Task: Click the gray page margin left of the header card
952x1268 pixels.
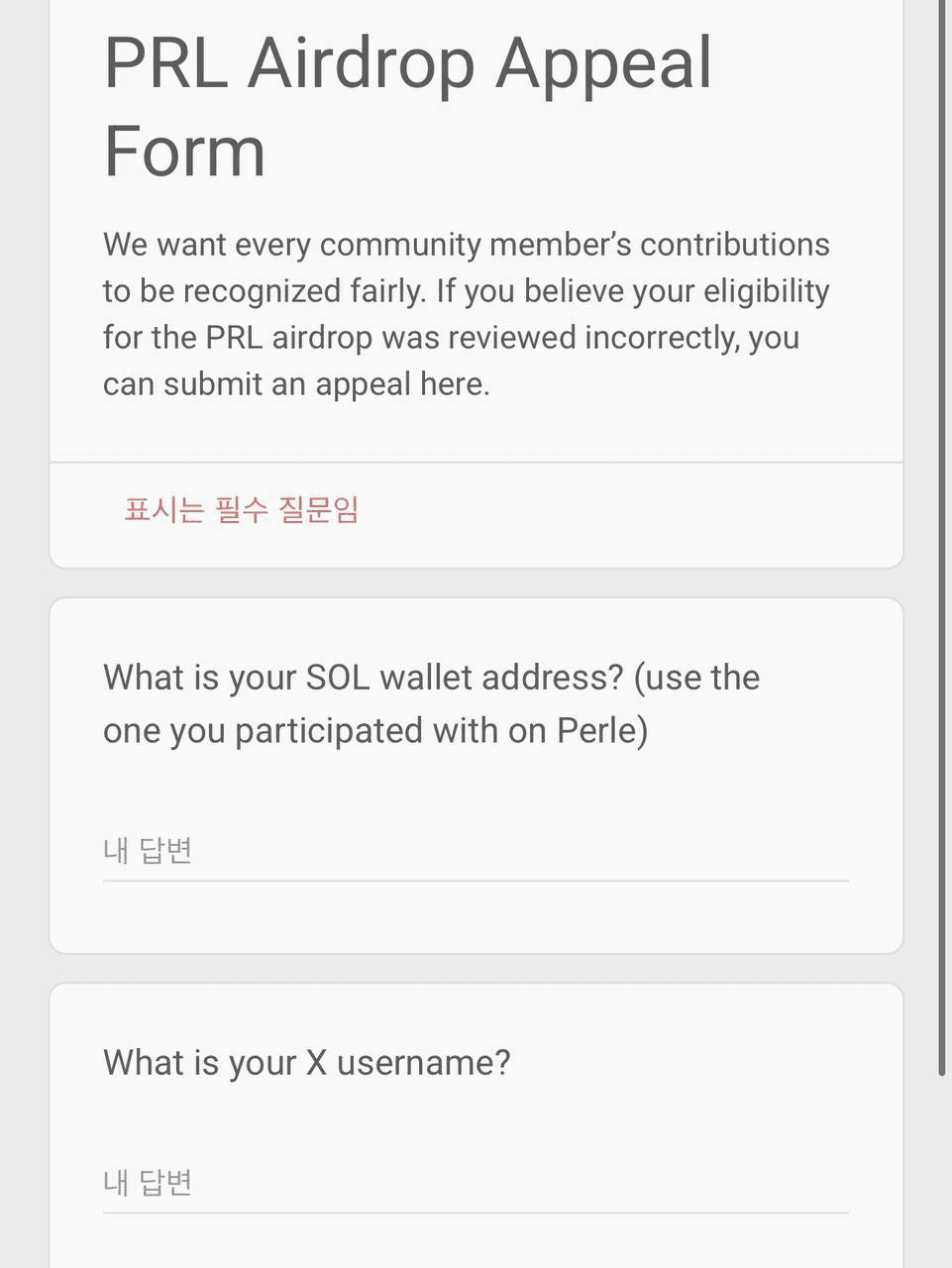Action: pyautogui.click(x=24, y=297)
